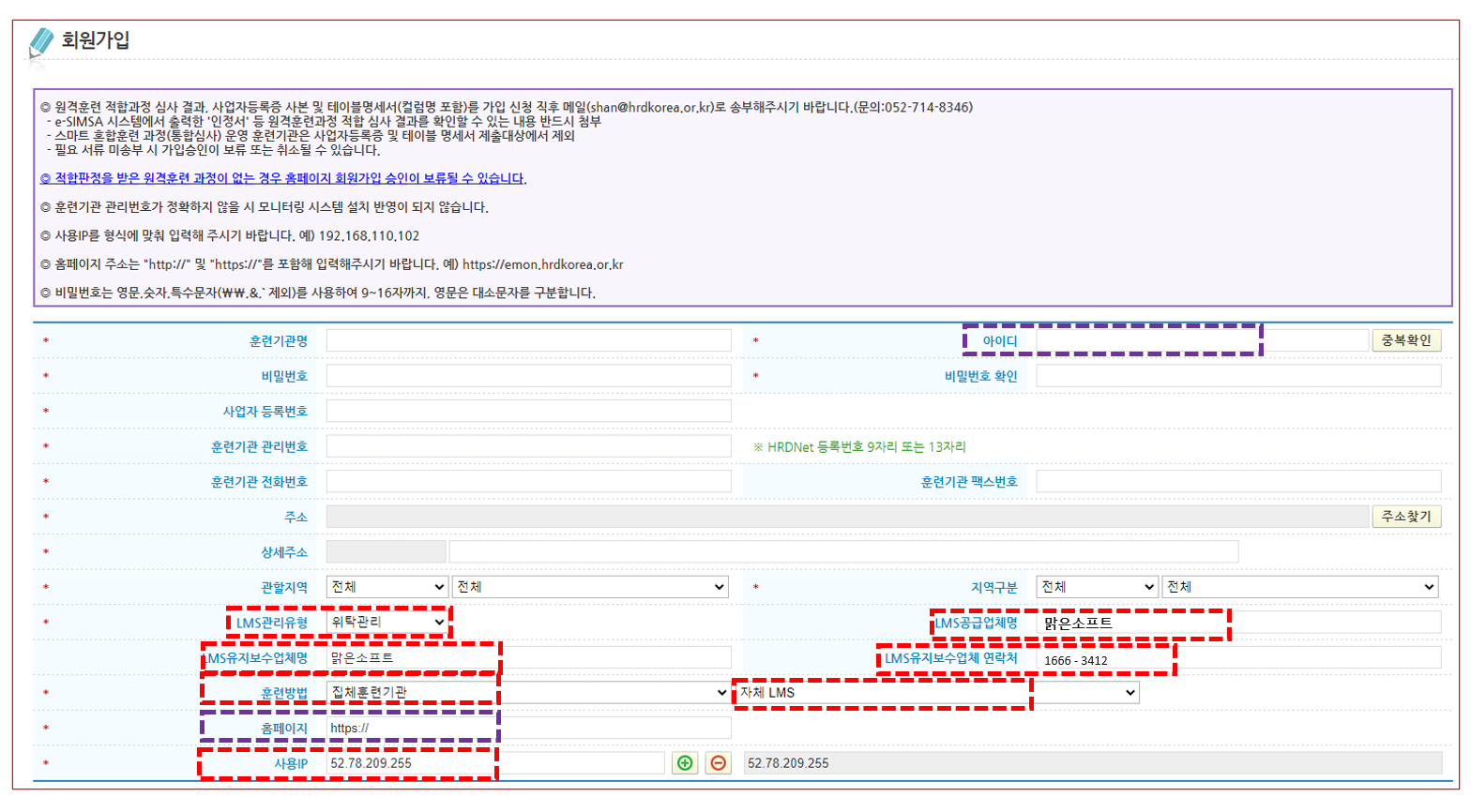Click the red minus icon to remove IP
The width and height of the screenshot is (1471, 812).
(x=719, y=763)
